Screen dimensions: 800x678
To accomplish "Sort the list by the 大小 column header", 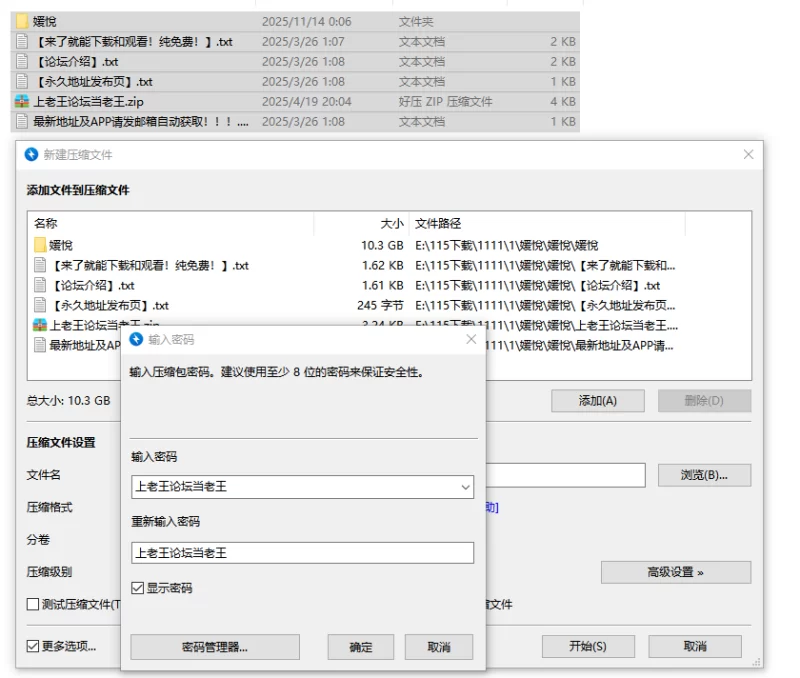I will point(392,224).
